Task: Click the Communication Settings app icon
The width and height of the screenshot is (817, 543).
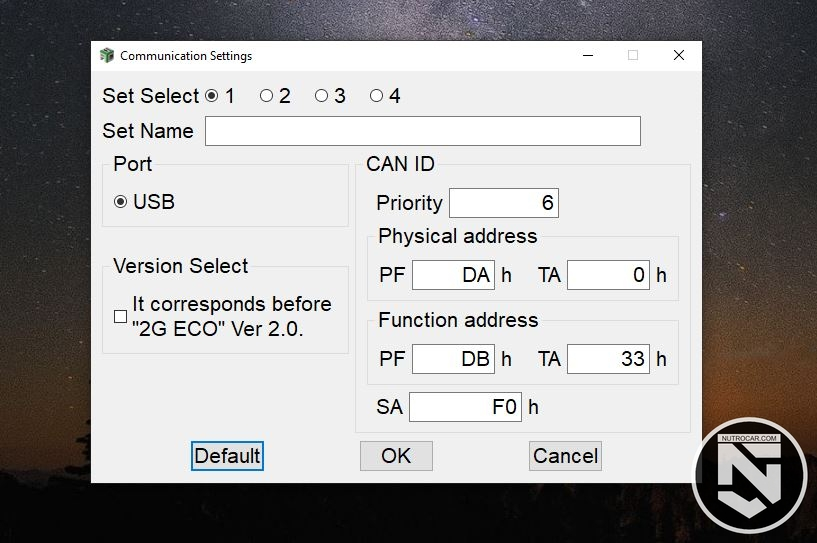Action: [x=107, y=56]
